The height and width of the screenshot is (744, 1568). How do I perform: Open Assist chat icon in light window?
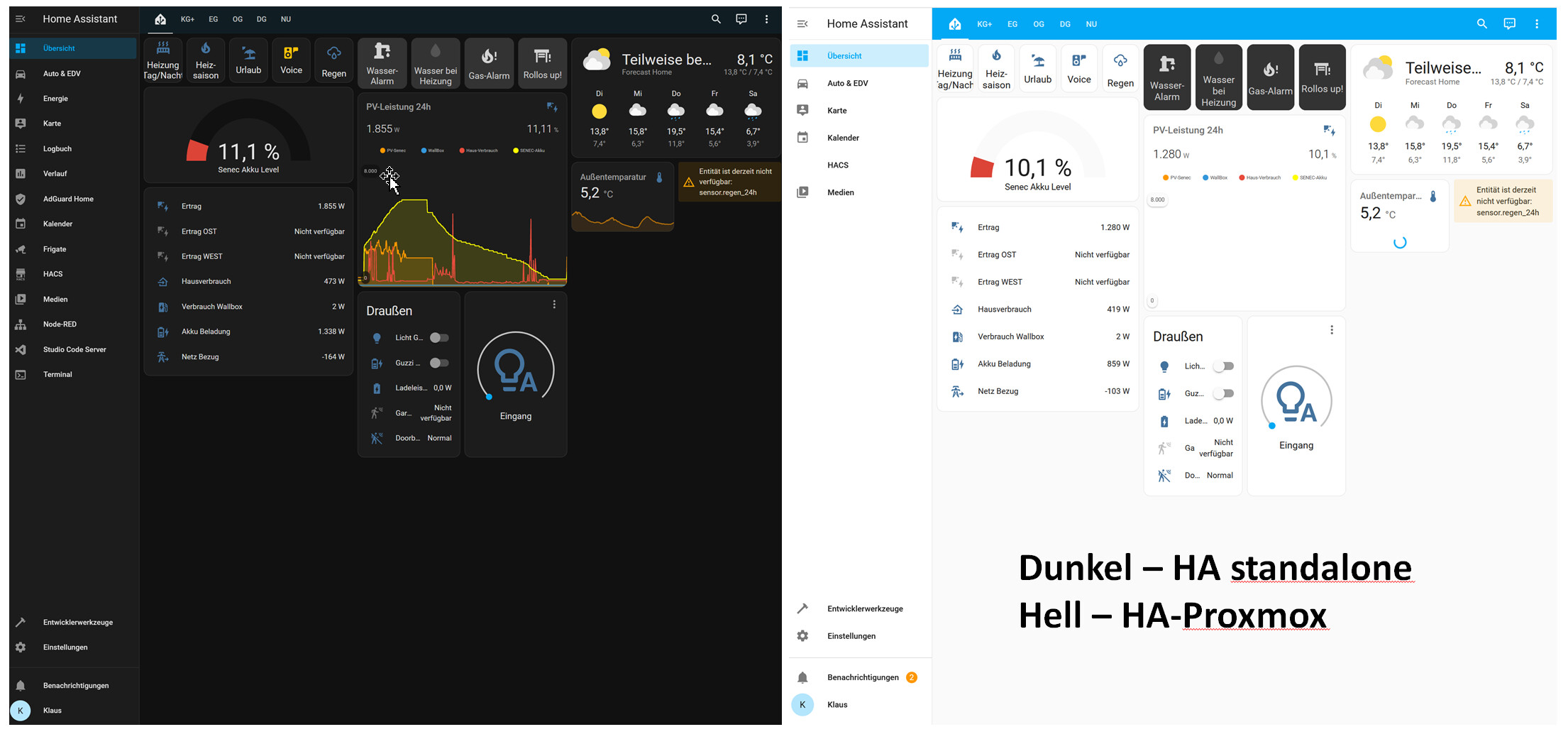(1509, 24)
